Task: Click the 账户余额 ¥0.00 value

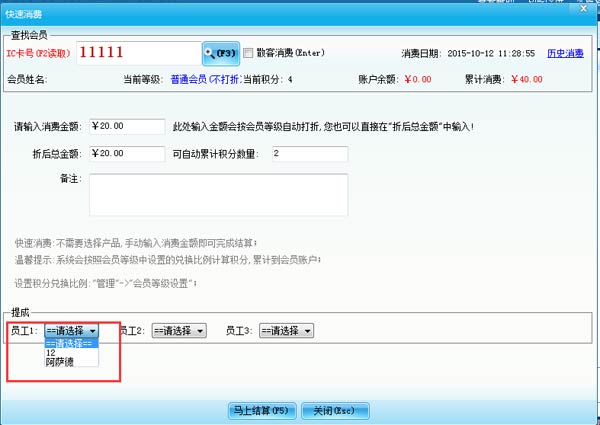Action: (x=418, y=80)
